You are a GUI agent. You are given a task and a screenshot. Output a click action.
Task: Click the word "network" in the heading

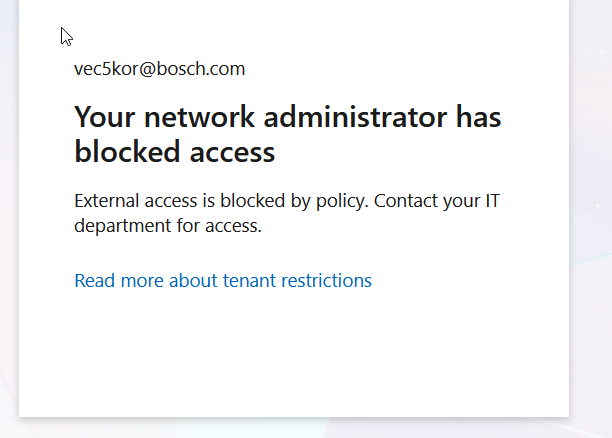(183, 117)
